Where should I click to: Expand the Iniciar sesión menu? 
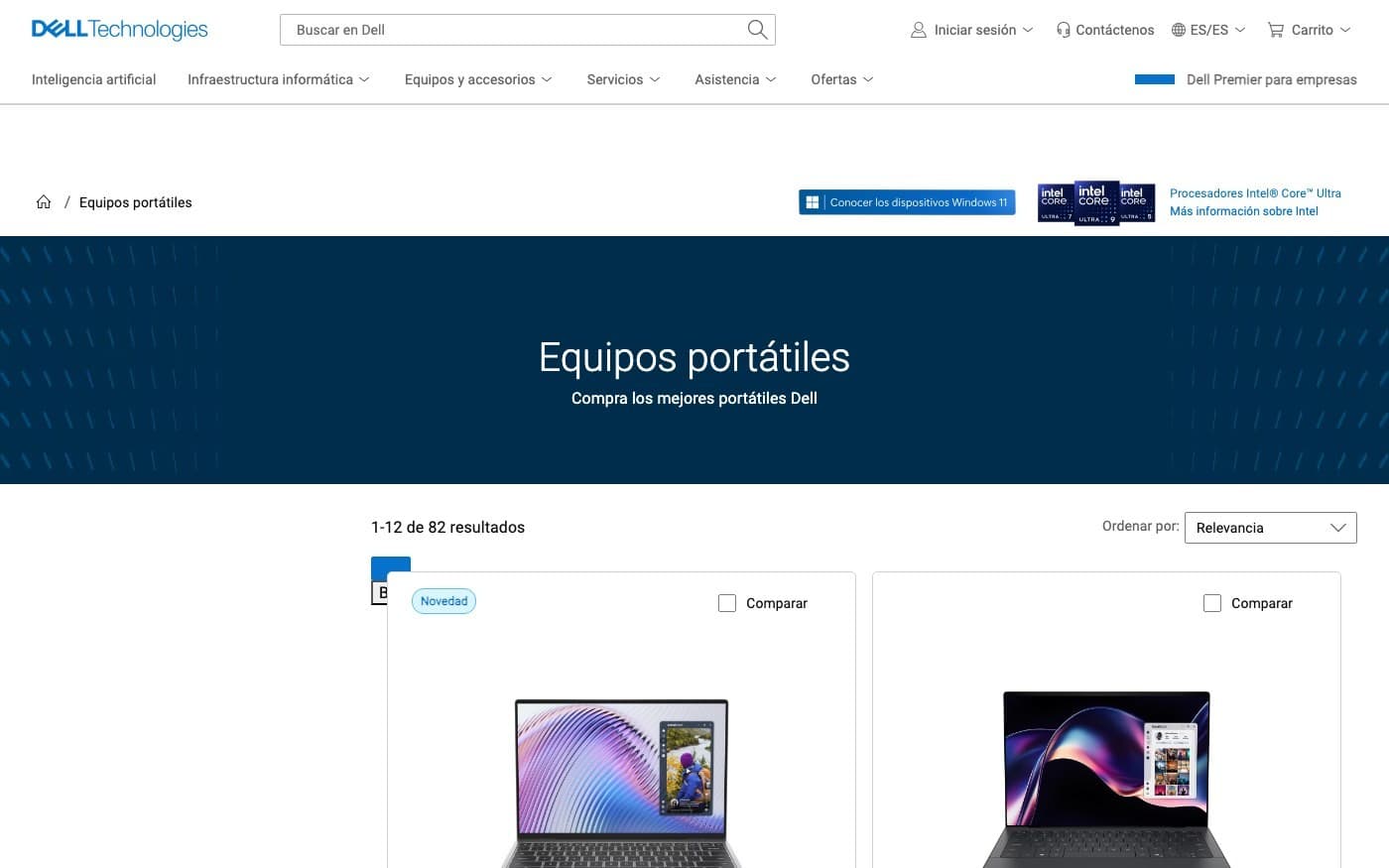(x=972, y=30)
